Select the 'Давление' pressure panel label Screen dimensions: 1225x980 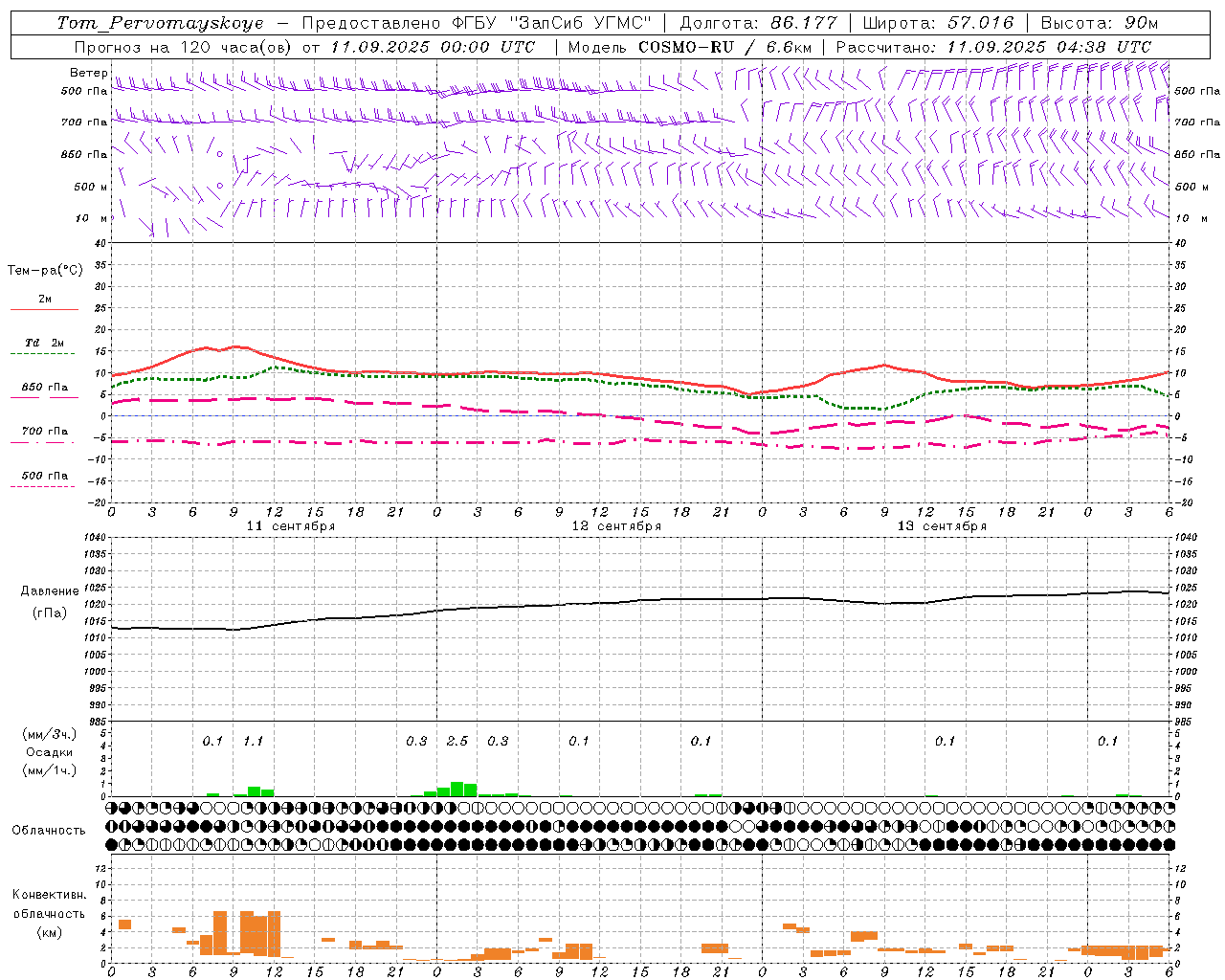(x=50, y=591)
